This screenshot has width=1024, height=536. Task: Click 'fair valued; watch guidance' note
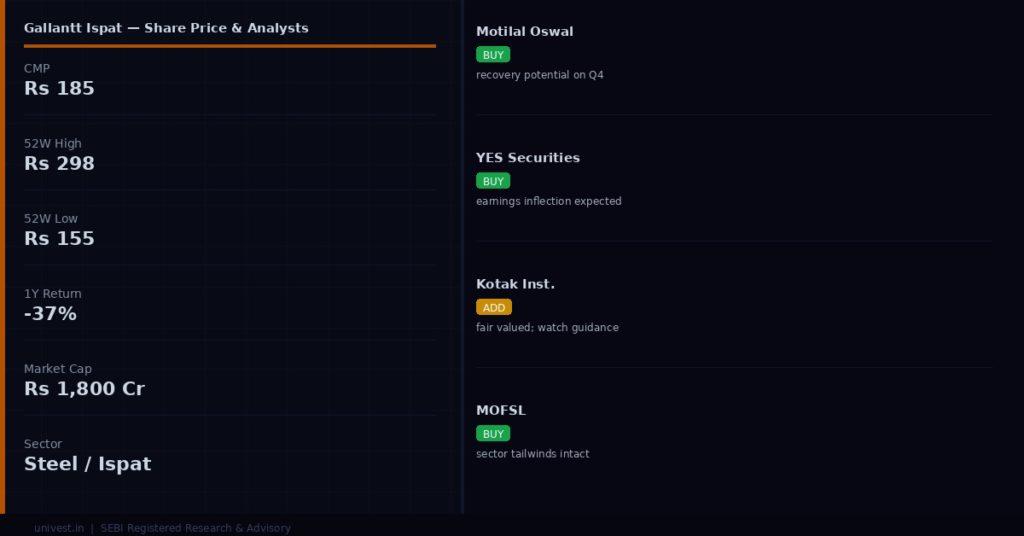tap(547, 327)
